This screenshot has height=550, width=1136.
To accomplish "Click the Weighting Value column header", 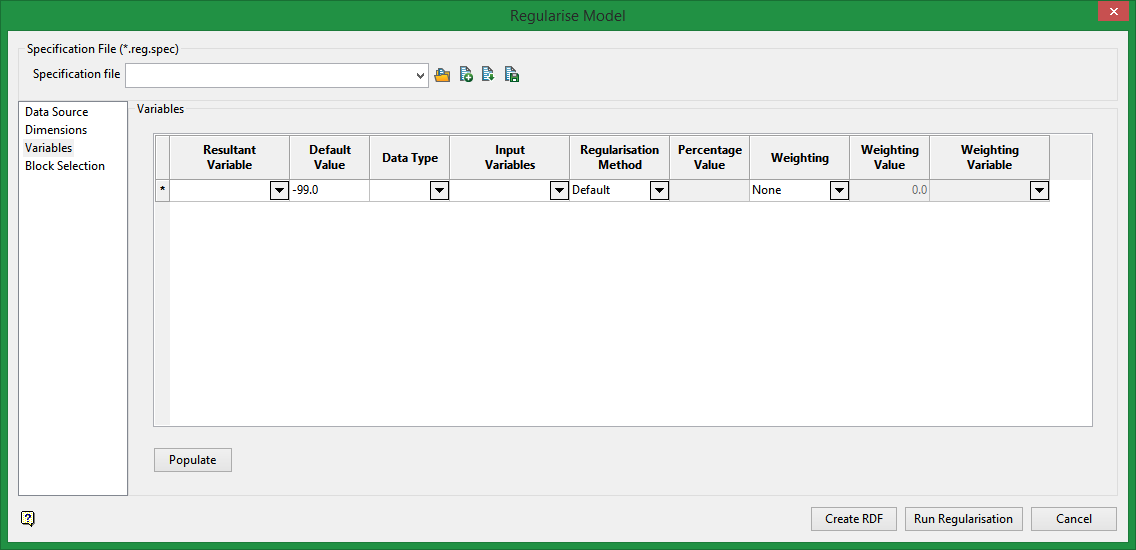I will [890, 157].
